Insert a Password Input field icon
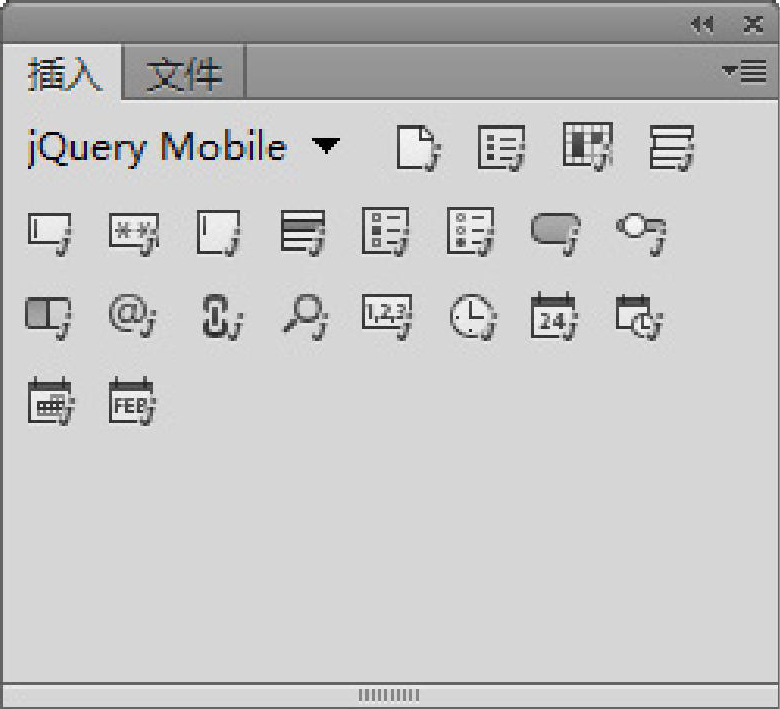This screenshot has height=709, width=780. (x=134, y=233)
